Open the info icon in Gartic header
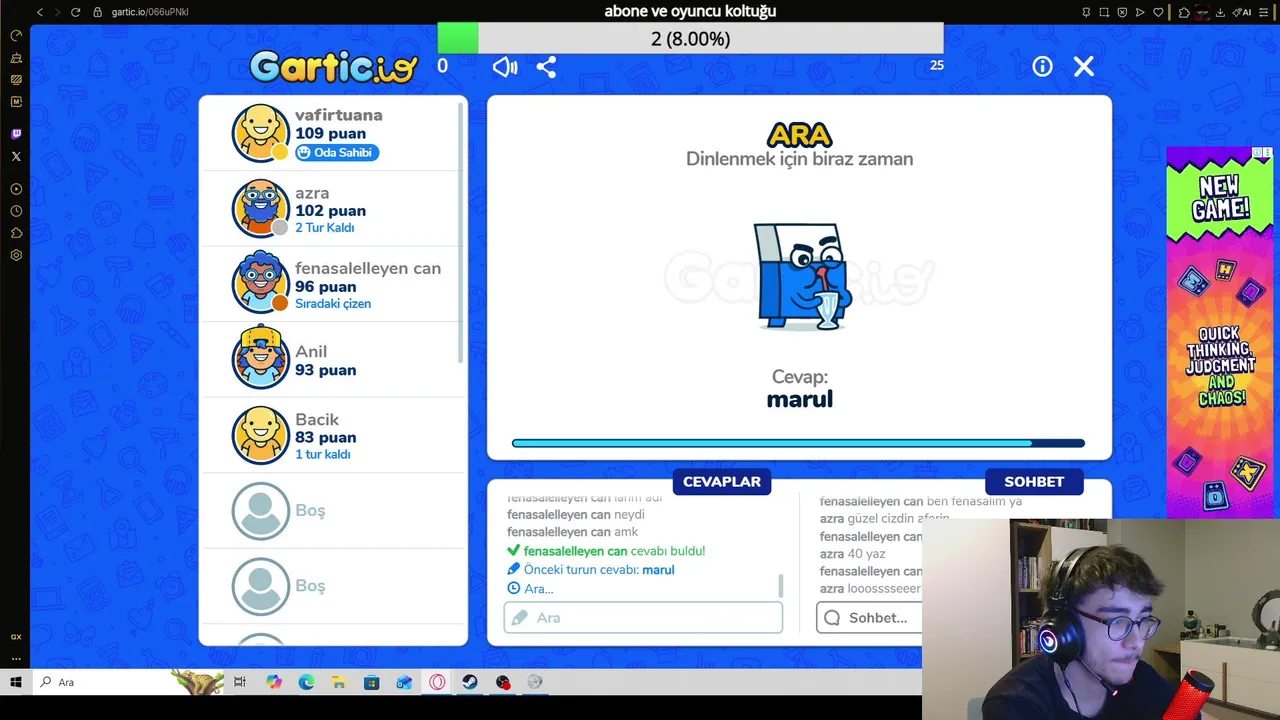 [x=1042, y=66]
